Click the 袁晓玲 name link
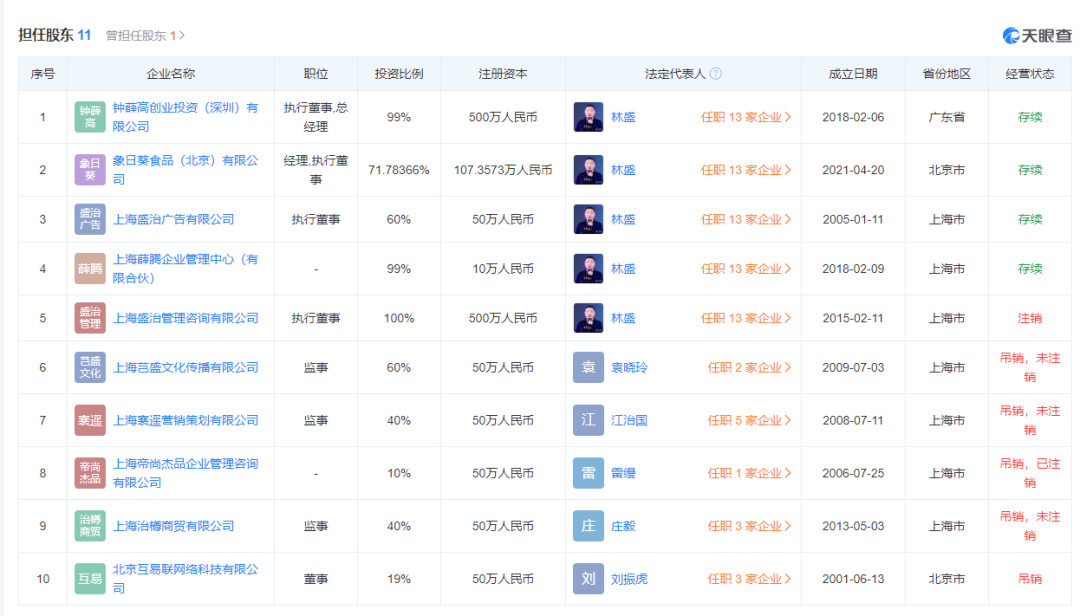Screen dimensions: 1080x616 tap(630, 367)
